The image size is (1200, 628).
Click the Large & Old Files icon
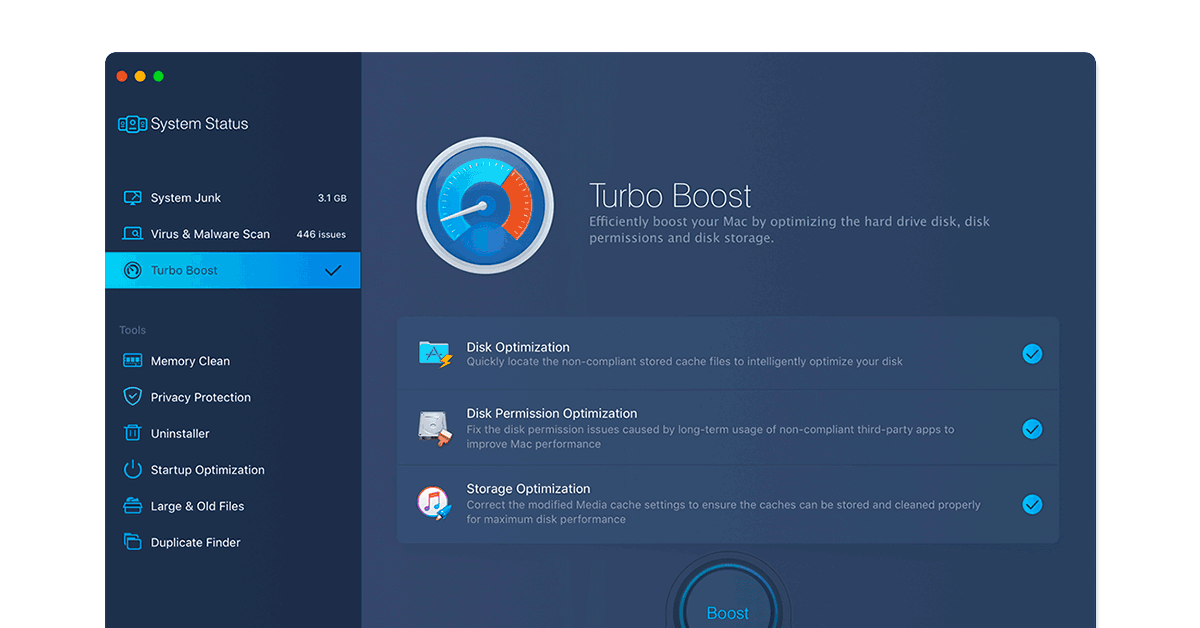coord(132,506)
